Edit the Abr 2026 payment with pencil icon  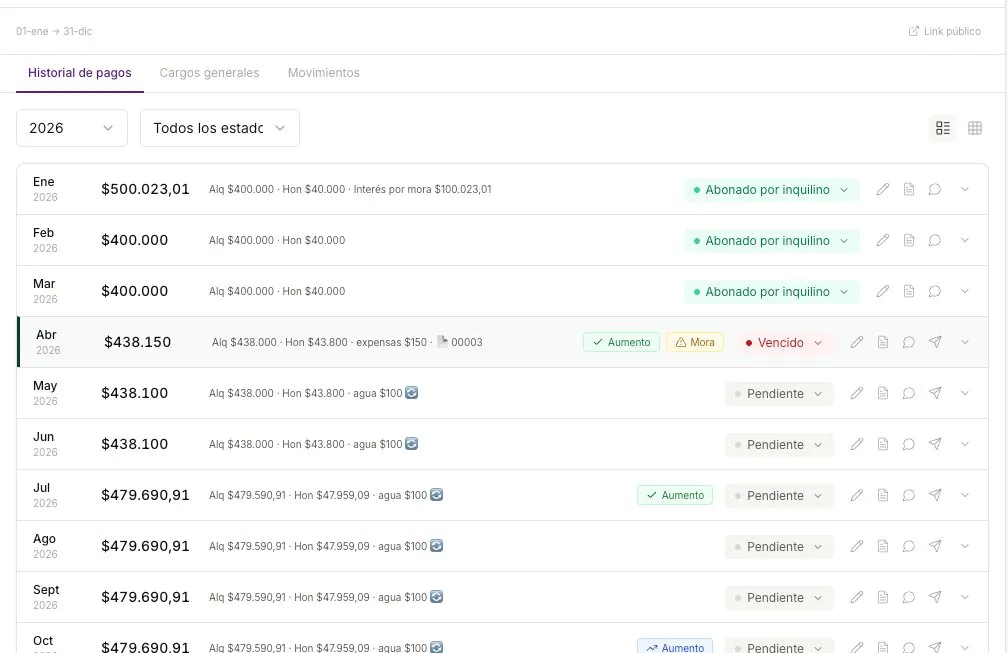pos(856,342)
